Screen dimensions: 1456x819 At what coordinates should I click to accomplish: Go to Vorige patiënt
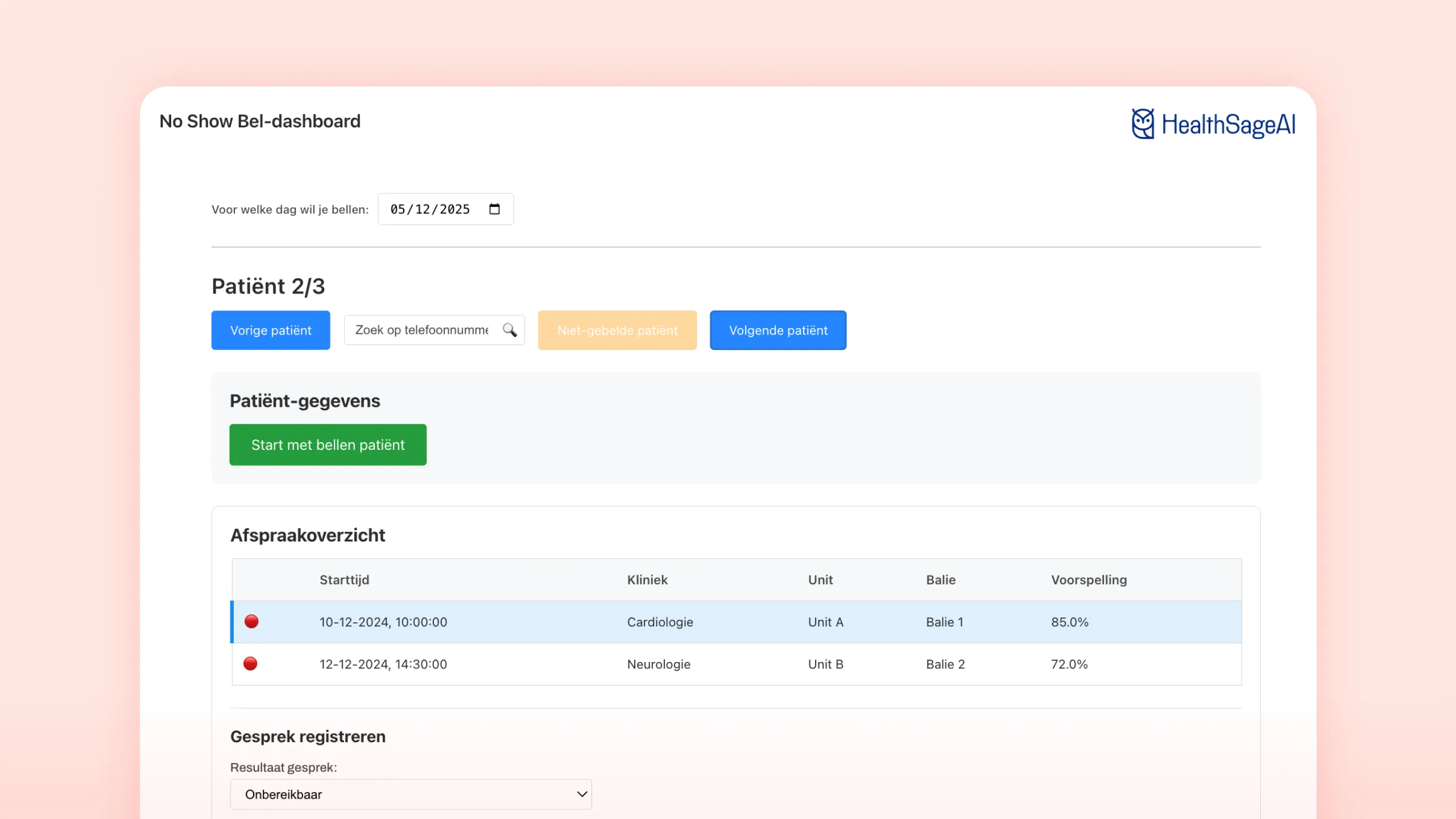pos(271,330)
